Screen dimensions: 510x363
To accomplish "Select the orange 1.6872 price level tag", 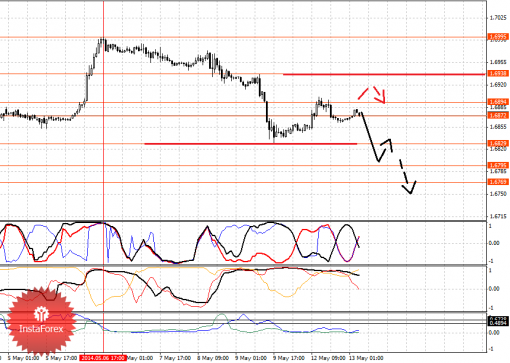I will (498, 115).
